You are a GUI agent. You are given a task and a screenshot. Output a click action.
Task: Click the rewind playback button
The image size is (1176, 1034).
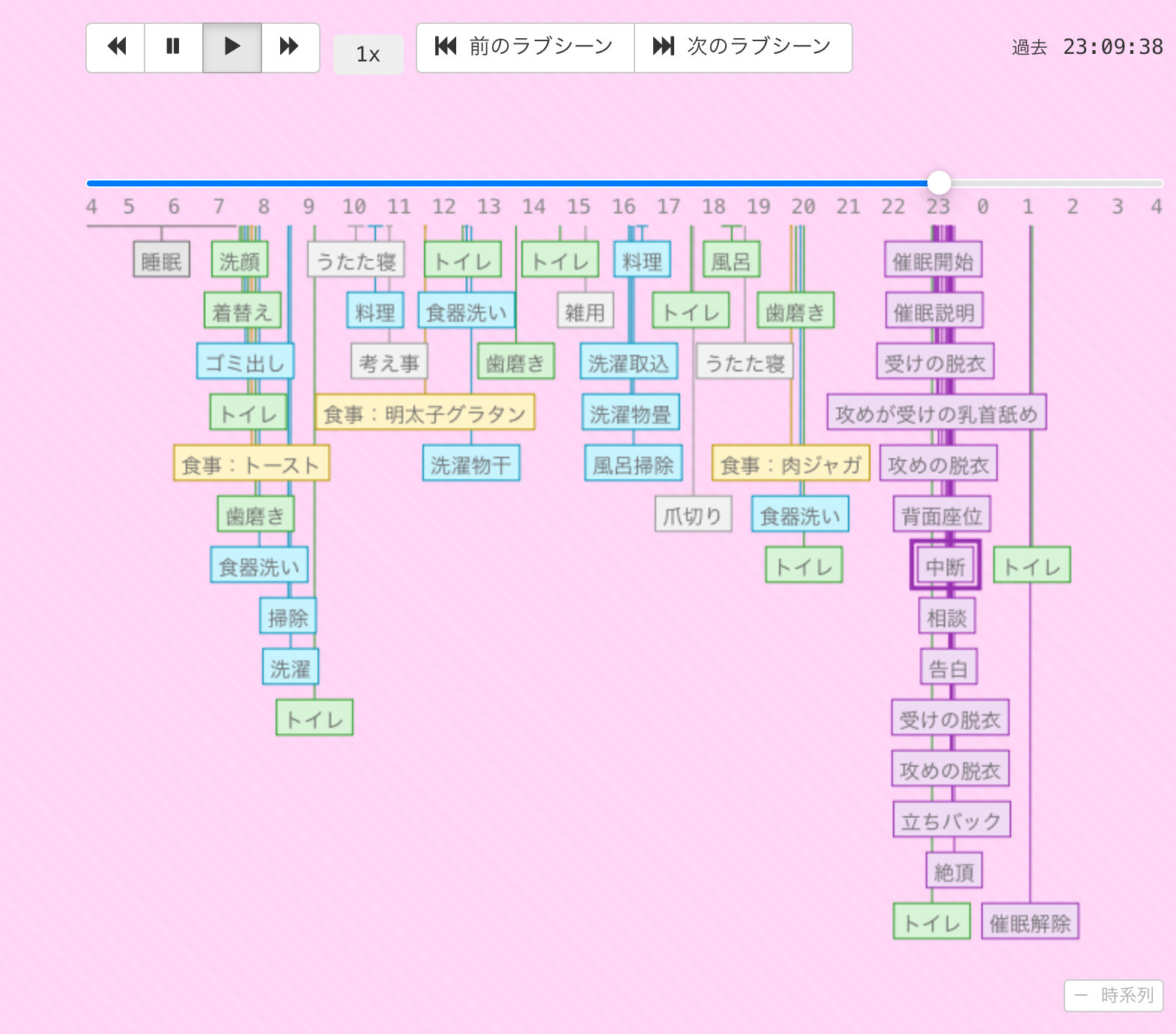coord(116,47)
